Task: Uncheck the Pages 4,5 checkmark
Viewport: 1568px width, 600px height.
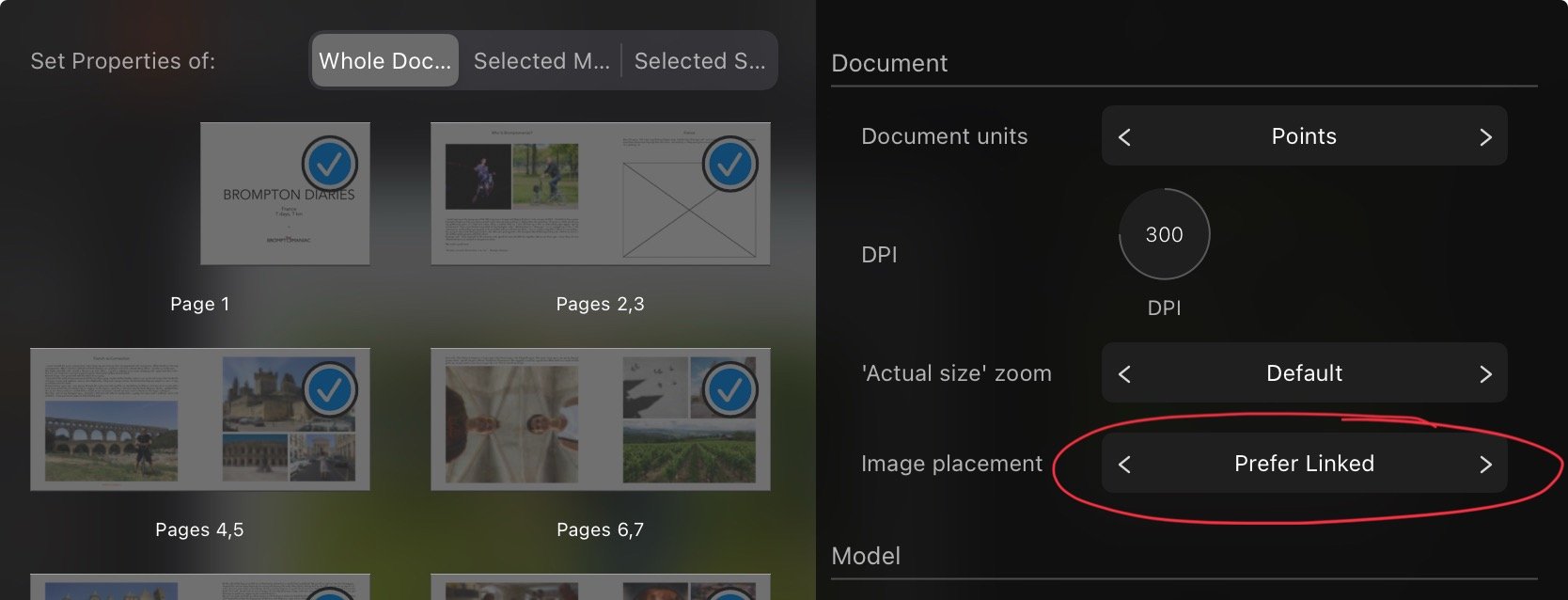Action: coord(330,390)
